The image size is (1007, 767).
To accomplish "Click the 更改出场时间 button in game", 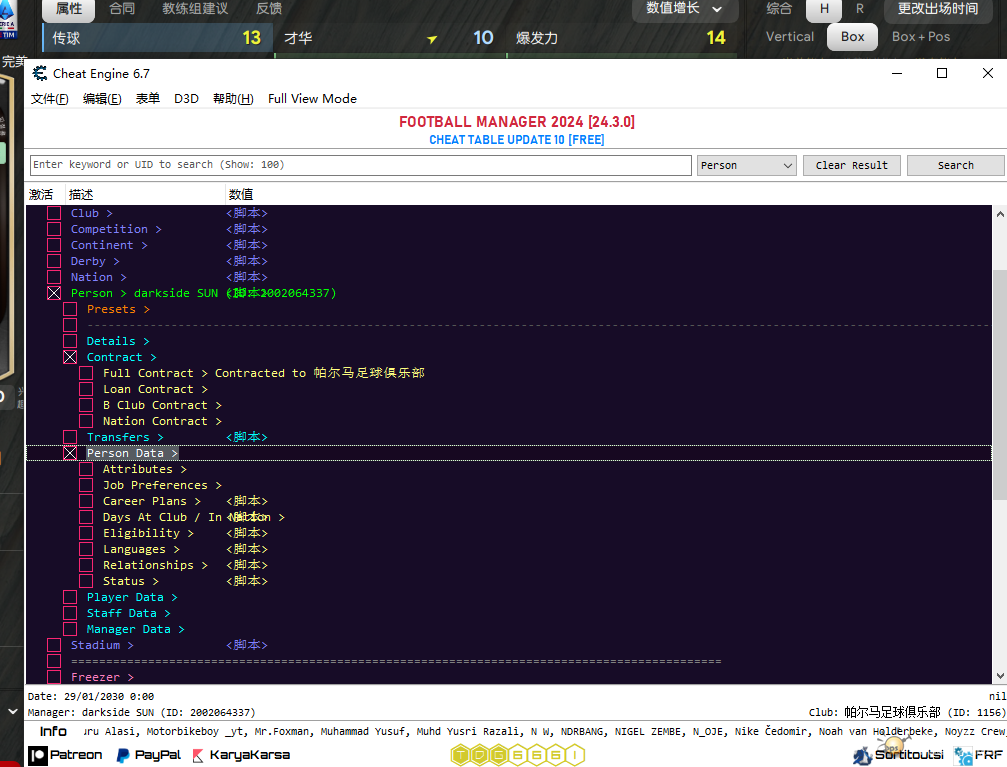I will click(938, 9).
